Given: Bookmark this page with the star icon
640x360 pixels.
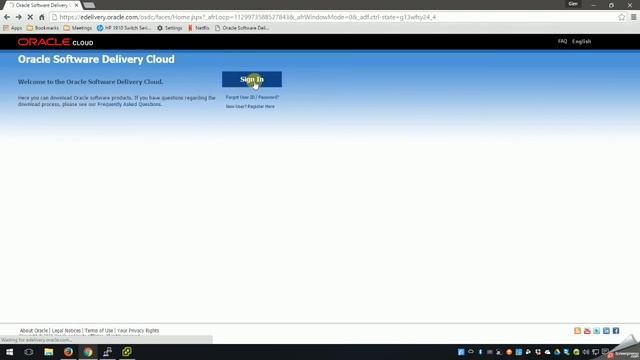Looking at the screenshot, I should point(621,17).
